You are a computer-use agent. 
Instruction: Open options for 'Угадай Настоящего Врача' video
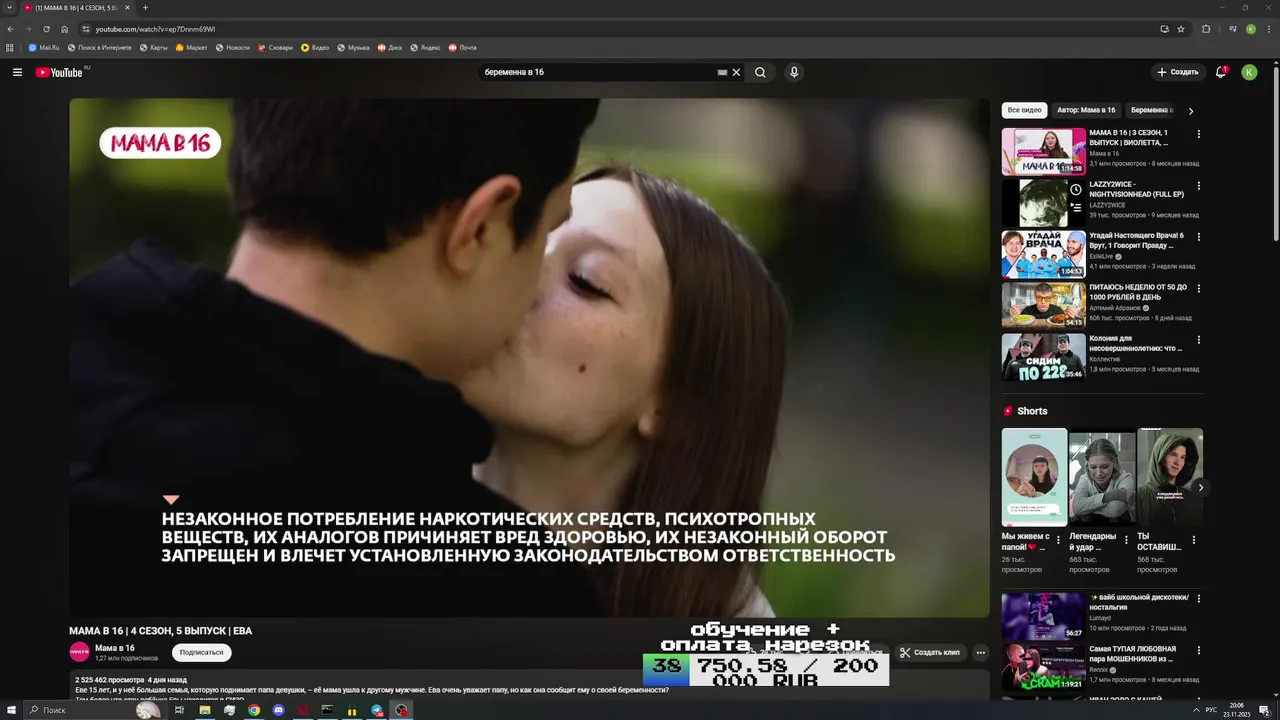click(x=1199, y=237)
